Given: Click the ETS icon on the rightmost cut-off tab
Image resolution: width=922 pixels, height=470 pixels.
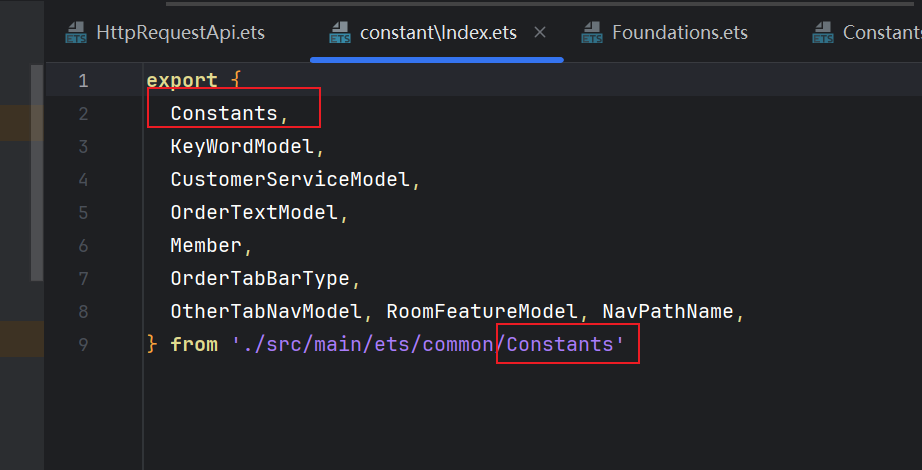Looking at the screenshot, I should click(x=823, y=33).
